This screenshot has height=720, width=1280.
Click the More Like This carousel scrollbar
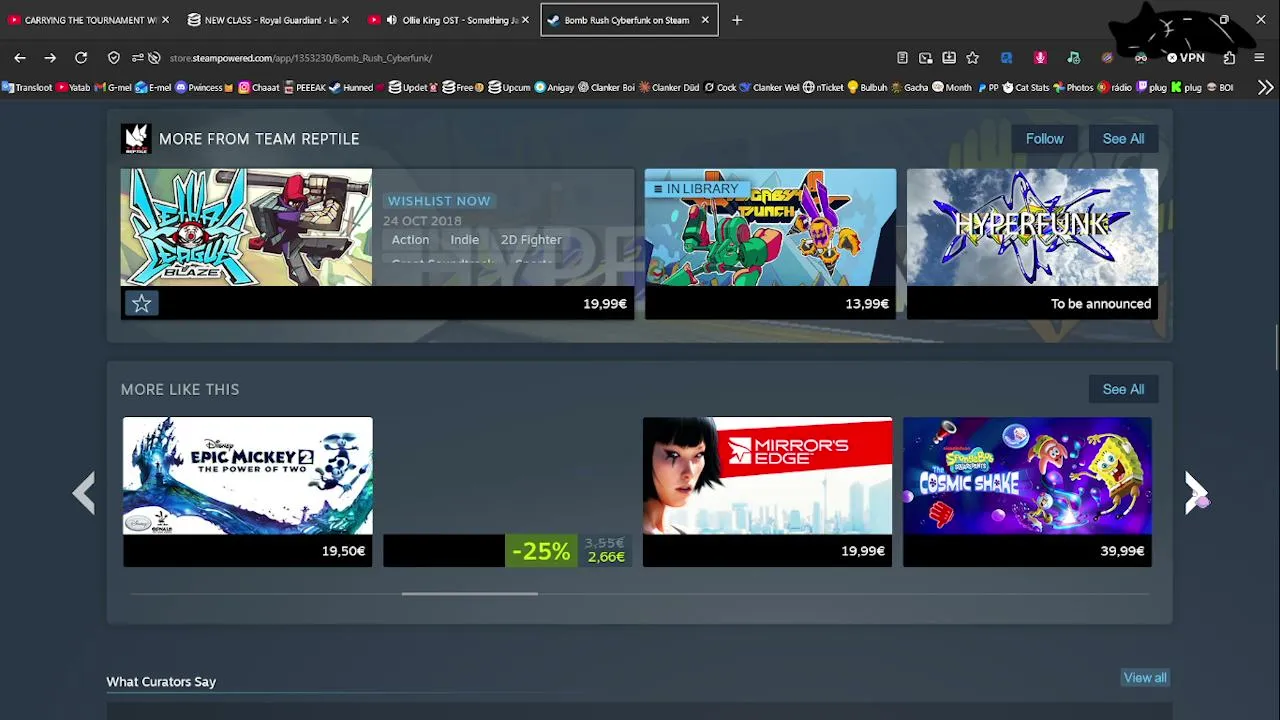coord(469,594)
